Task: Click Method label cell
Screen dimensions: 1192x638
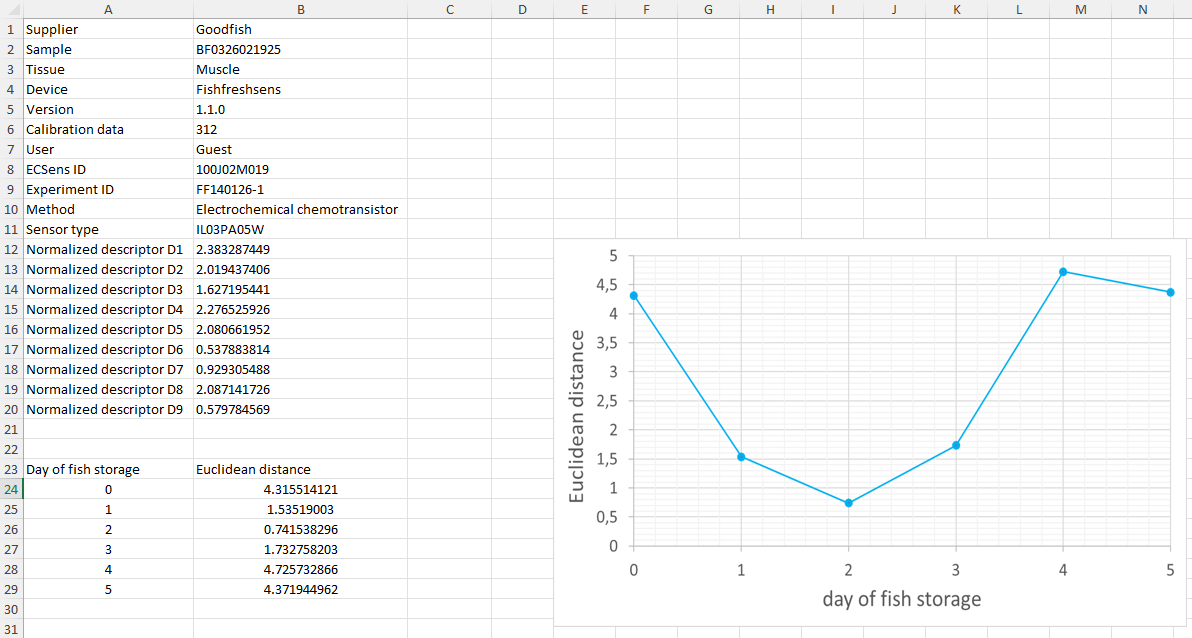Action: tap(108, 209)
